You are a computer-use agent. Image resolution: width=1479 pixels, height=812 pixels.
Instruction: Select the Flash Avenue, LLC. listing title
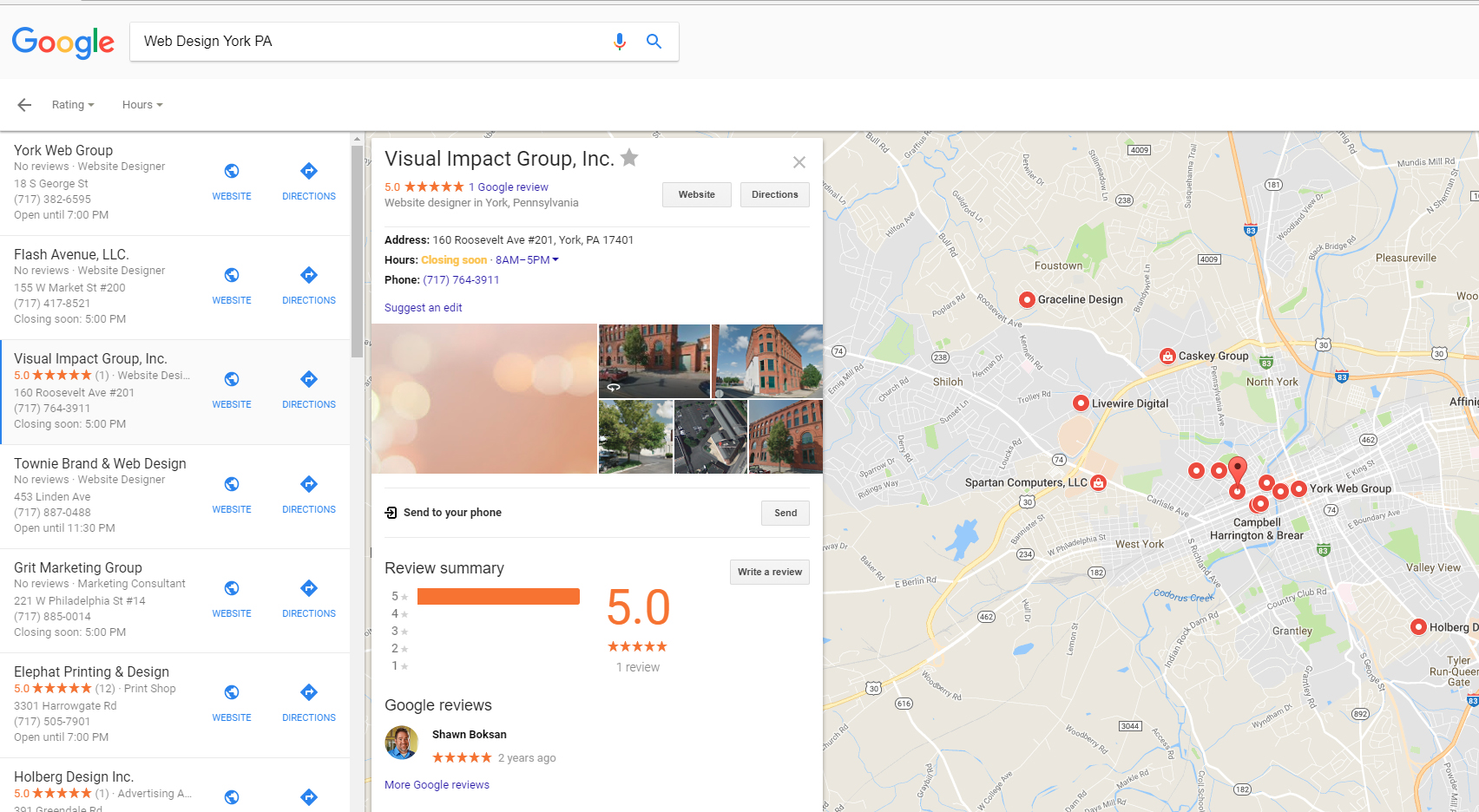pos(71,255)
